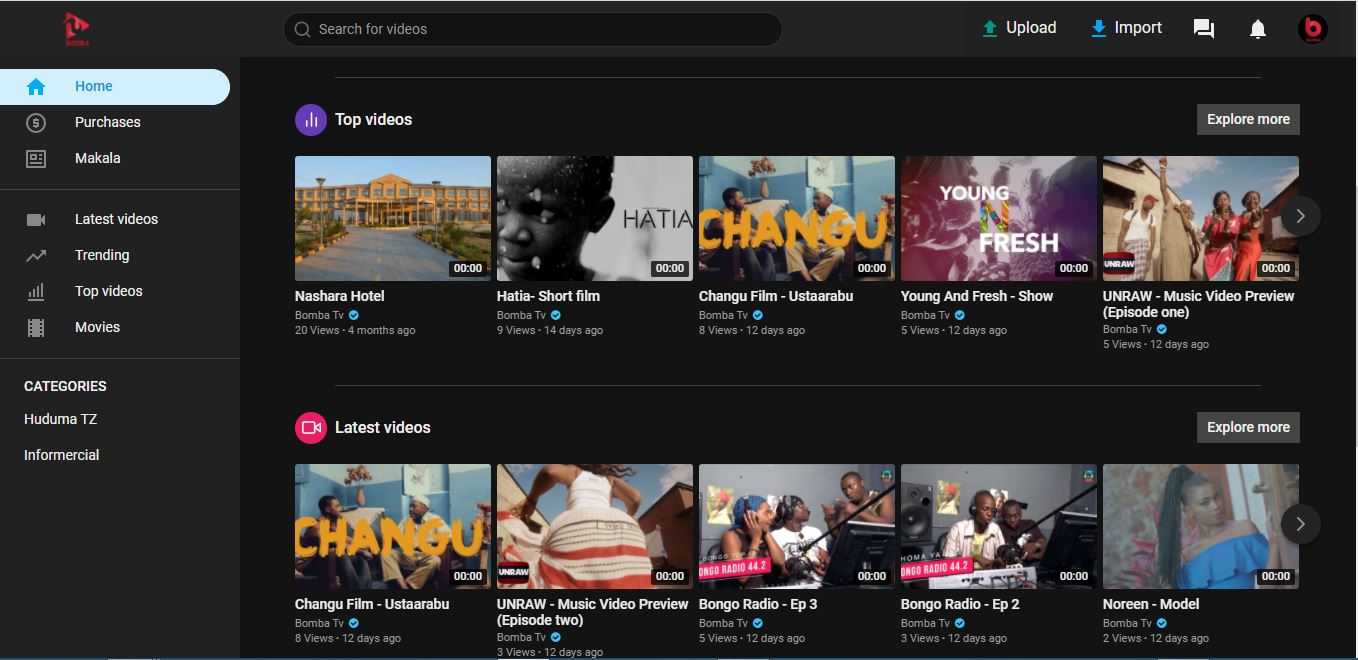Click the Purchases dollar icon
Image resolution: width=1358 pixels, height=660 pixels.
point(36,122)
